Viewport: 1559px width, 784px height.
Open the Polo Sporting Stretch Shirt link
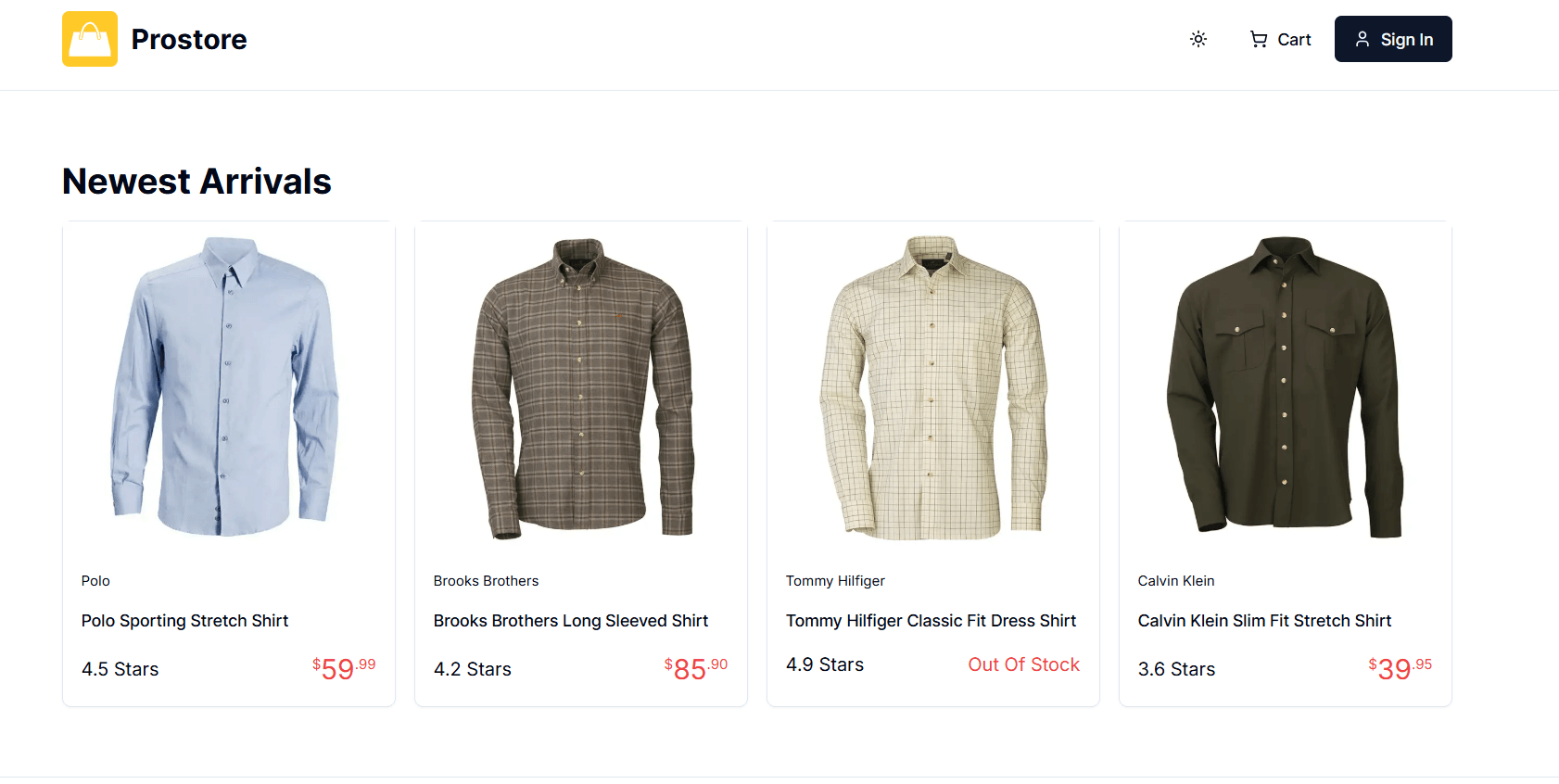[184, 621]
